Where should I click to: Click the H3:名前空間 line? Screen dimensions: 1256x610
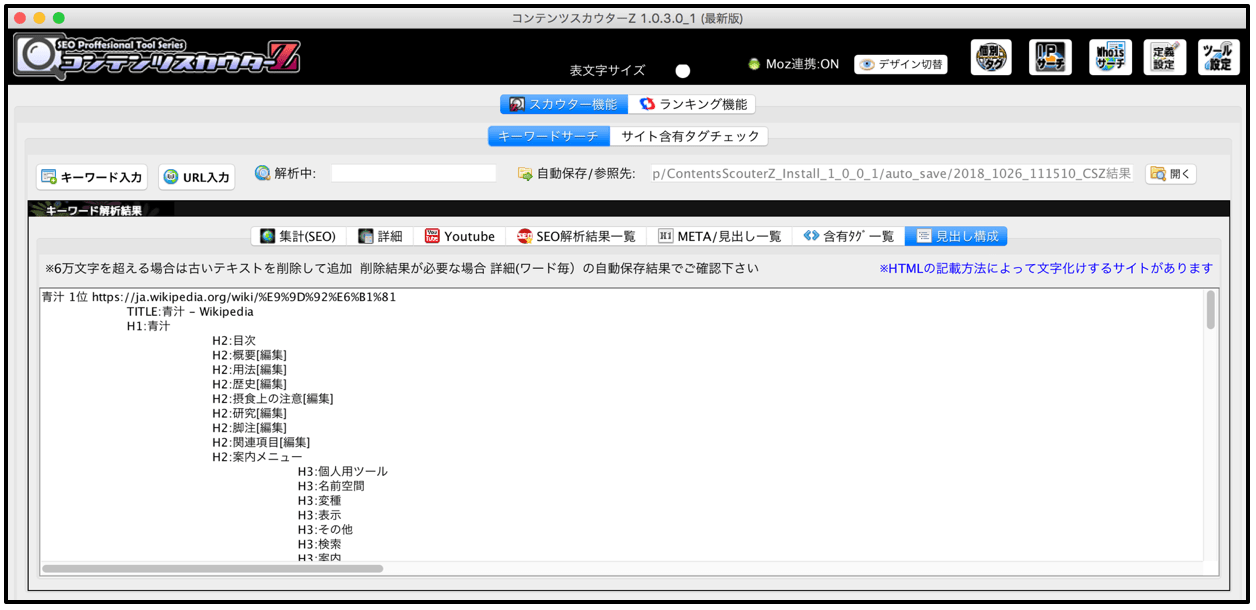pyautogui.click(x=331, y=486)
